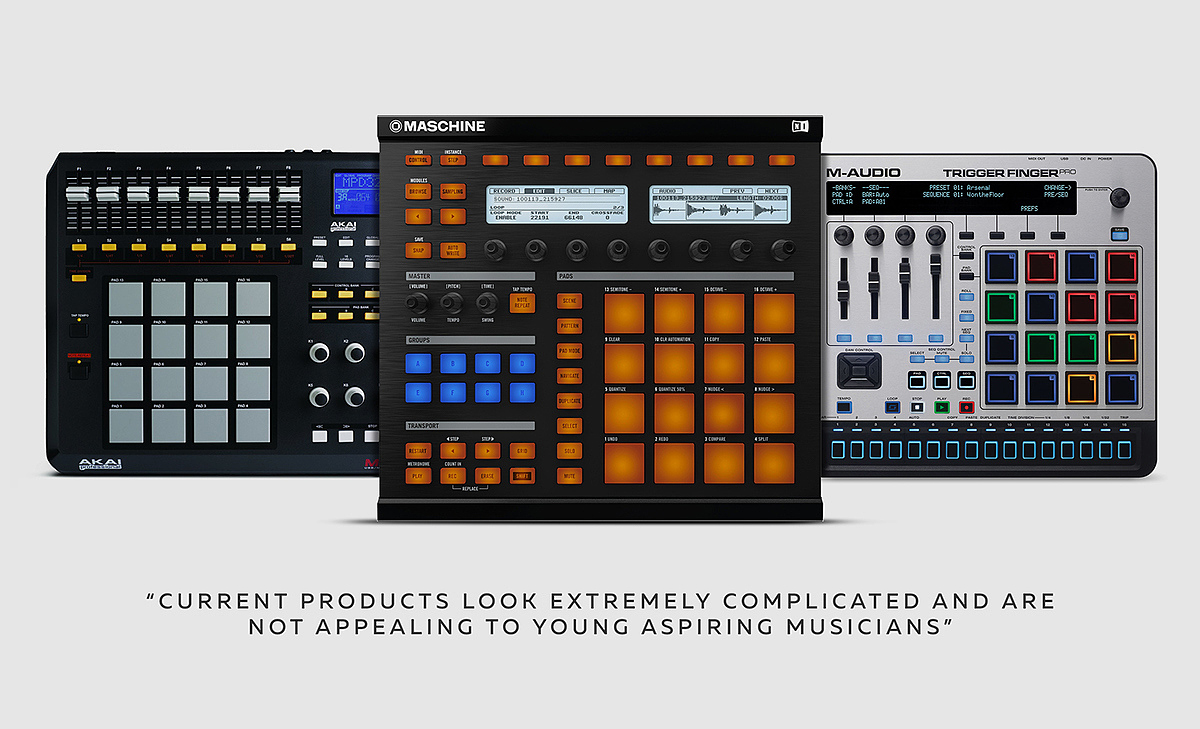1200x729 pixels.
Task: Tap the Maschine NAVIGATE button
Action: tap(569, 375)
